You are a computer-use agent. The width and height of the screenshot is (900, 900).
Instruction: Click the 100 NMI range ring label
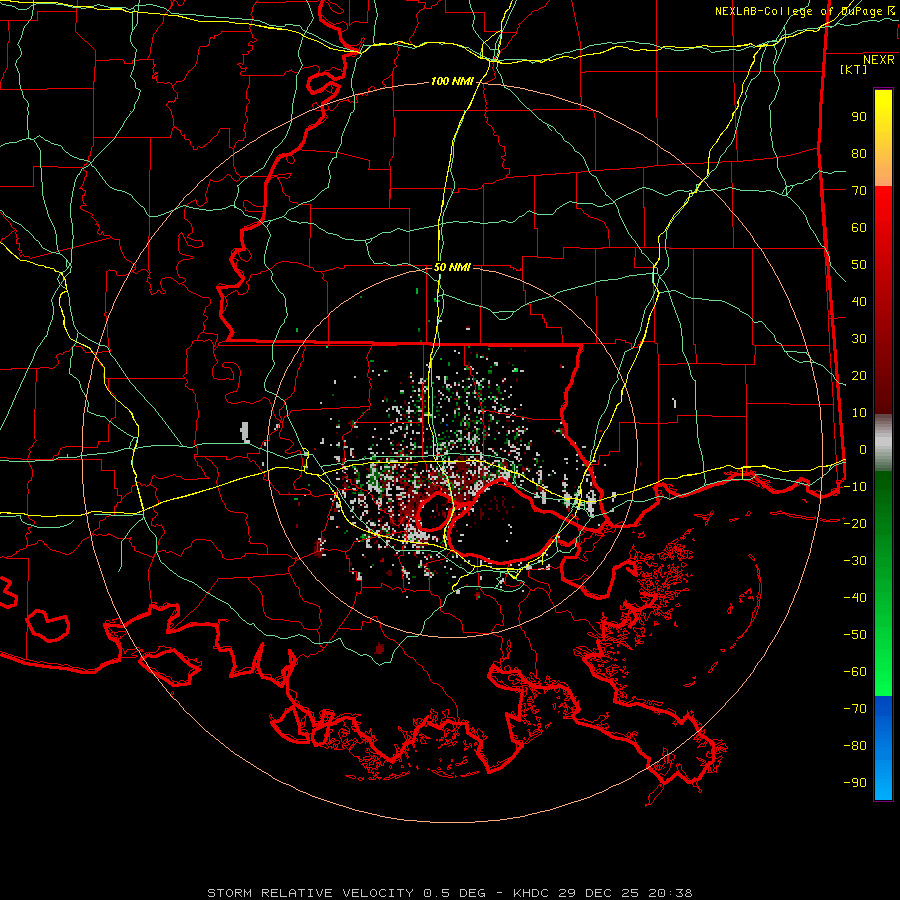[452, 82]
